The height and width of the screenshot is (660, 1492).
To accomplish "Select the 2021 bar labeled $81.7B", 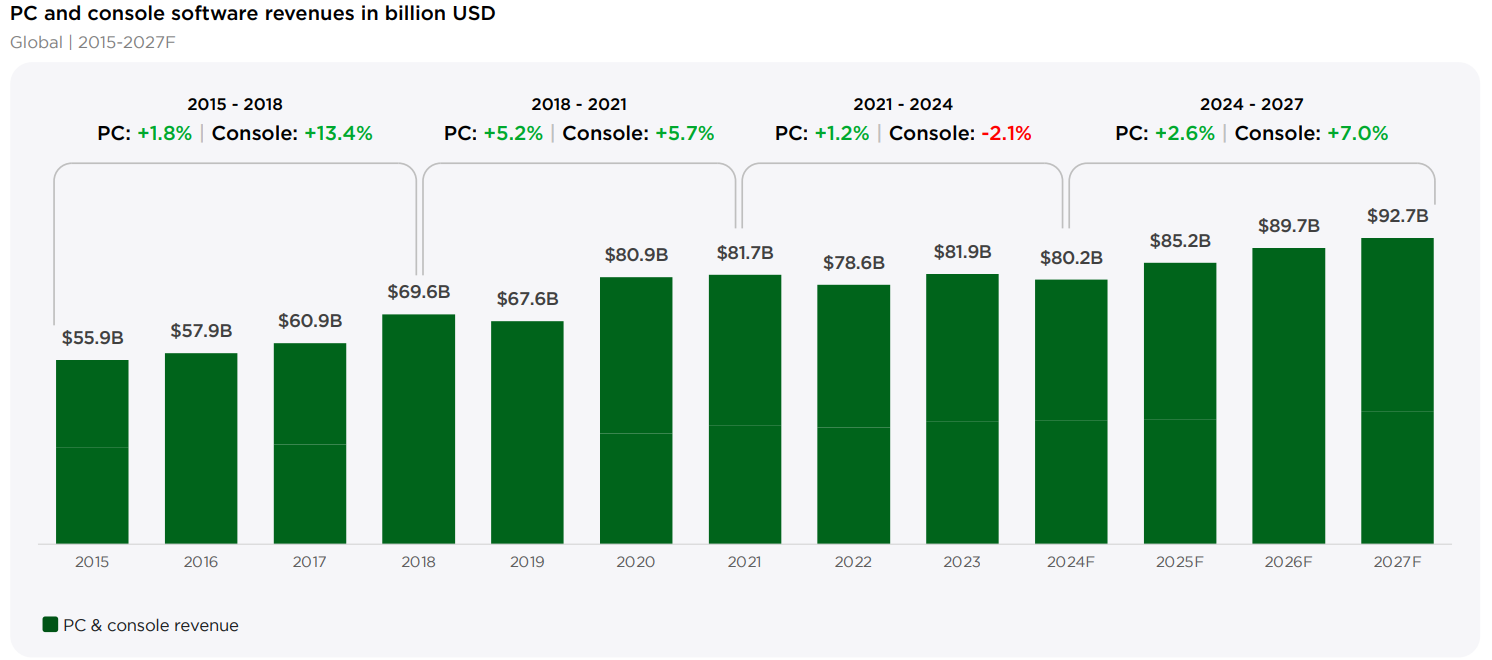I will [745, 409].
